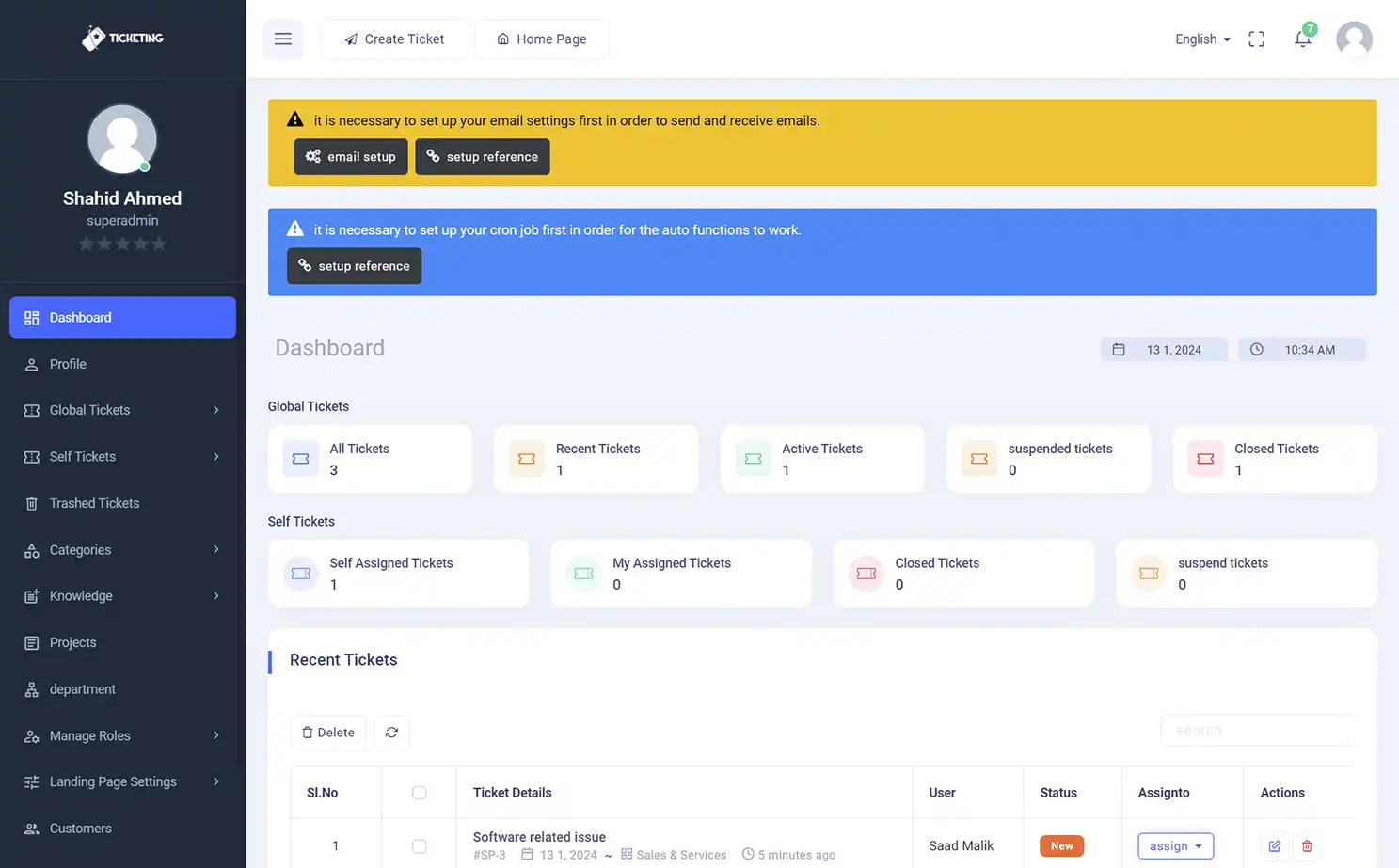Delete the Software related issue ticket
Viewport: 1399px width, 868px height.
pos(1307,845)
